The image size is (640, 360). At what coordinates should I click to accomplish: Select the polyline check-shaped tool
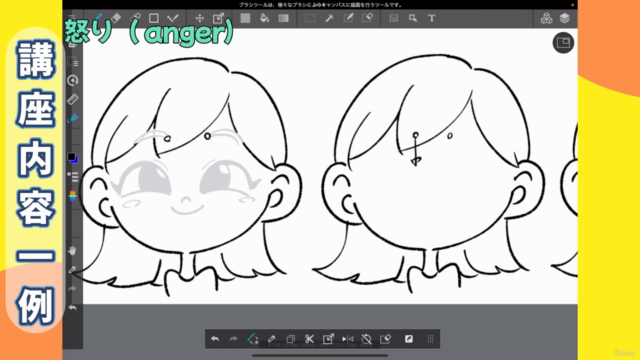[x=173, y=18]
